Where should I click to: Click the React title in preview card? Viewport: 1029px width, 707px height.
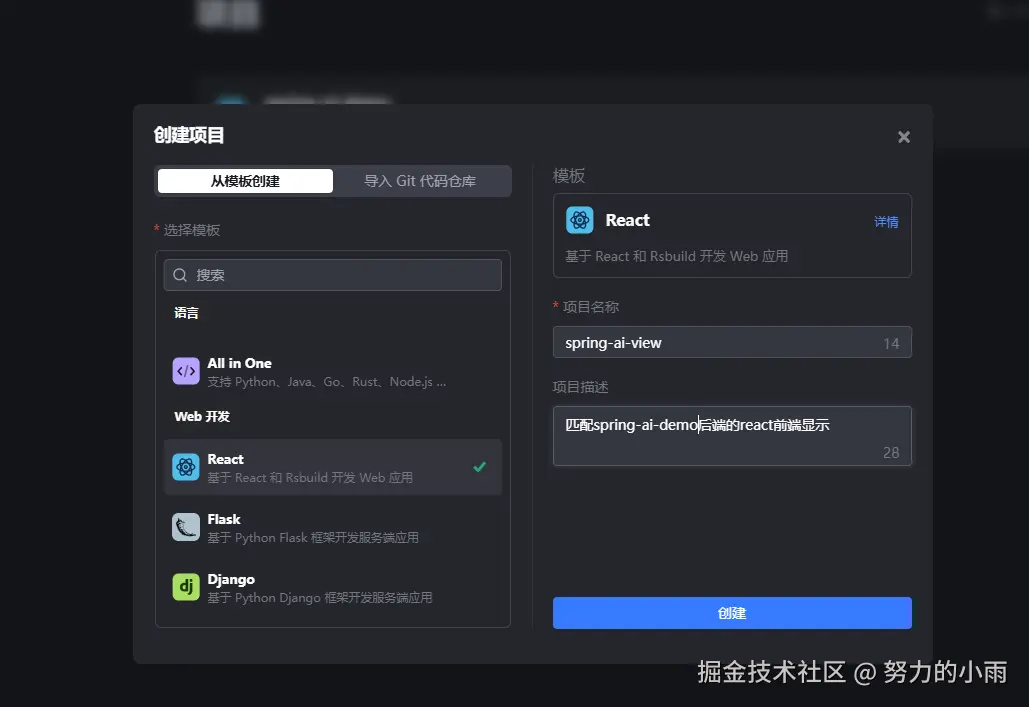pos(627,220)
